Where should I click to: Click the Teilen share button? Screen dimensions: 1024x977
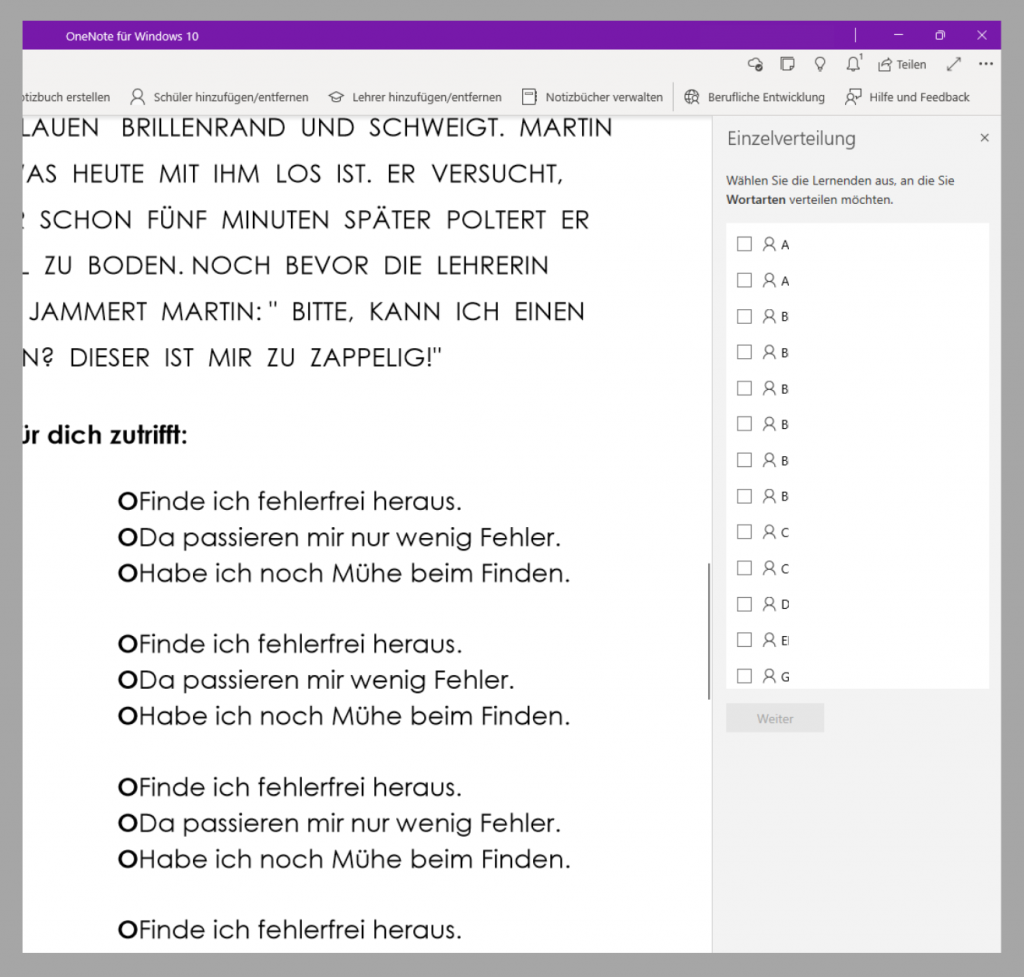(901, 63)
